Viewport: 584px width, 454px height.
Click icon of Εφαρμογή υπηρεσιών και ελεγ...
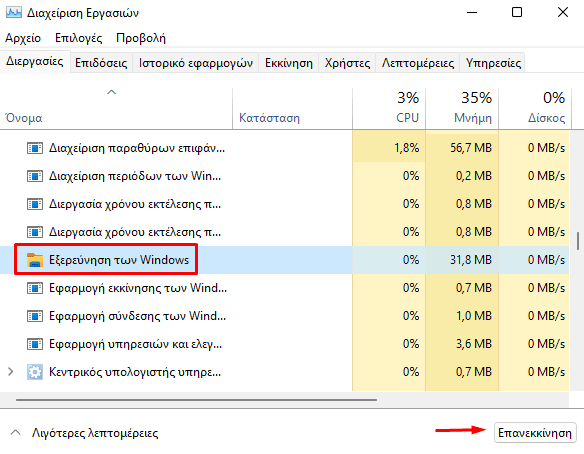[x=35, y=344]
